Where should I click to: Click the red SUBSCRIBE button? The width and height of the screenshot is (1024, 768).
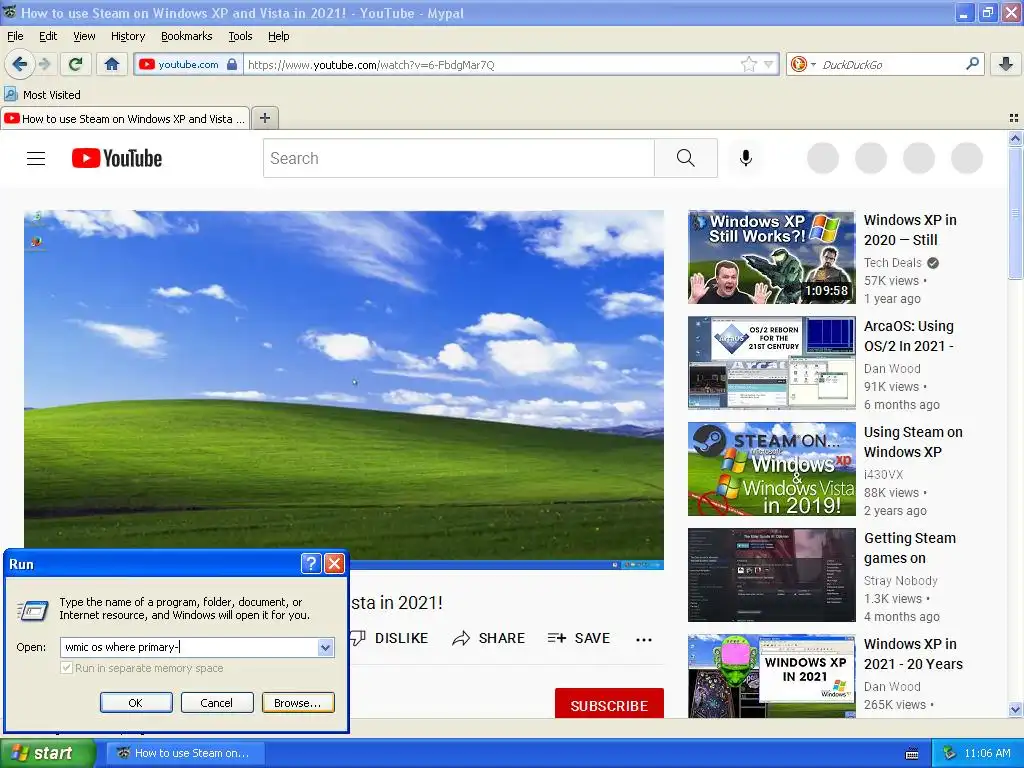(x=609, y=705)
